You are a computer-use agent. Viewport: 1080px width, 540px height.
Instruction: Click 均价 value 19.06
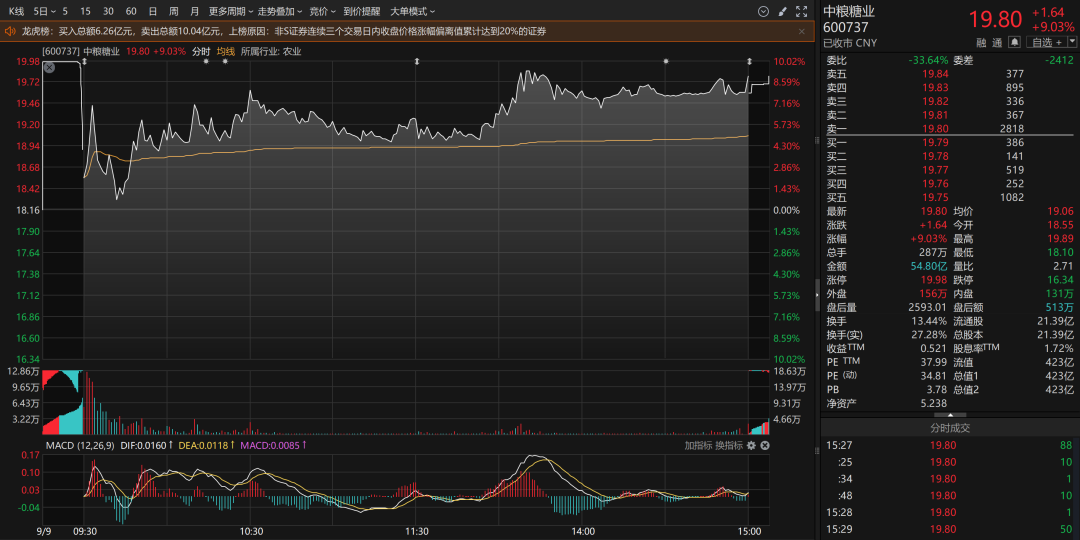[1063, 211]
